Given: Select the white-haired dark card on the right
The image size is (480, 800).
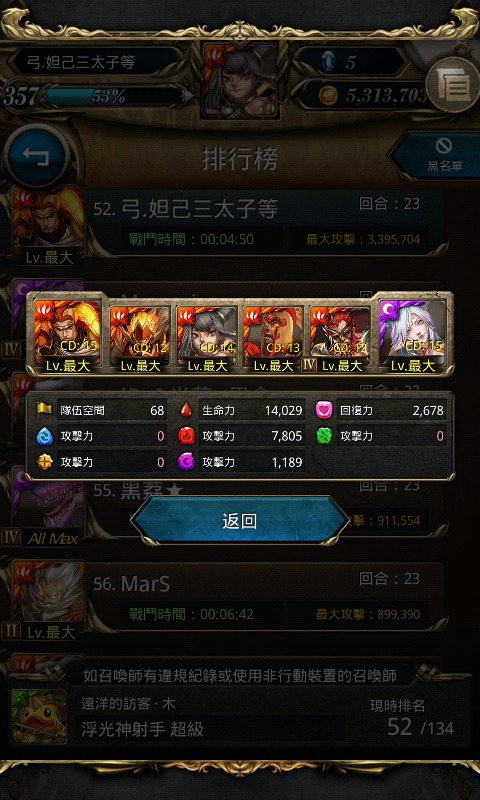Looking at the screenshot, I should pos(413,336).
